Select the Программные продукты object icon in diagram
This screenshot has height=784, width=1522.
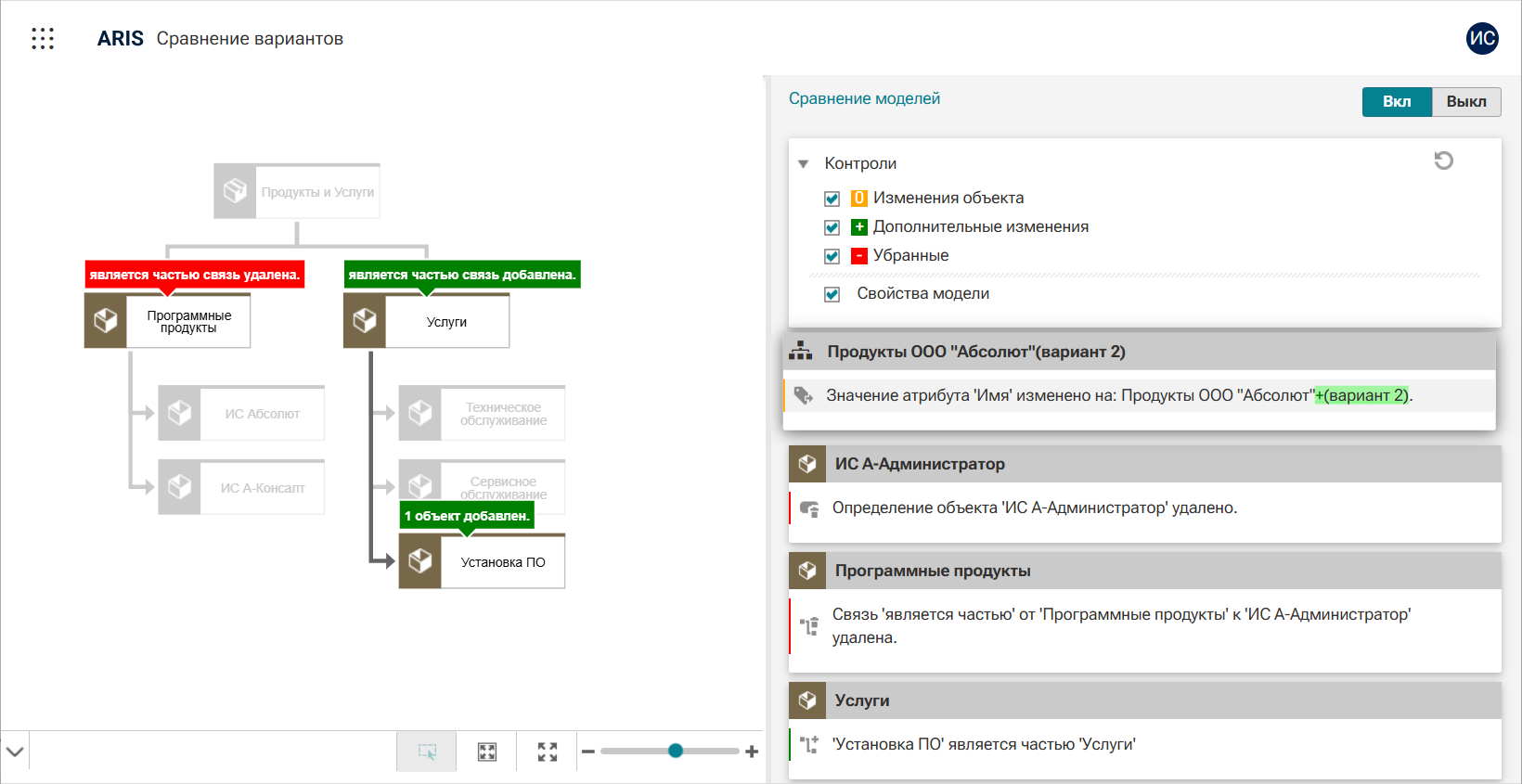[x=106, y=321]
